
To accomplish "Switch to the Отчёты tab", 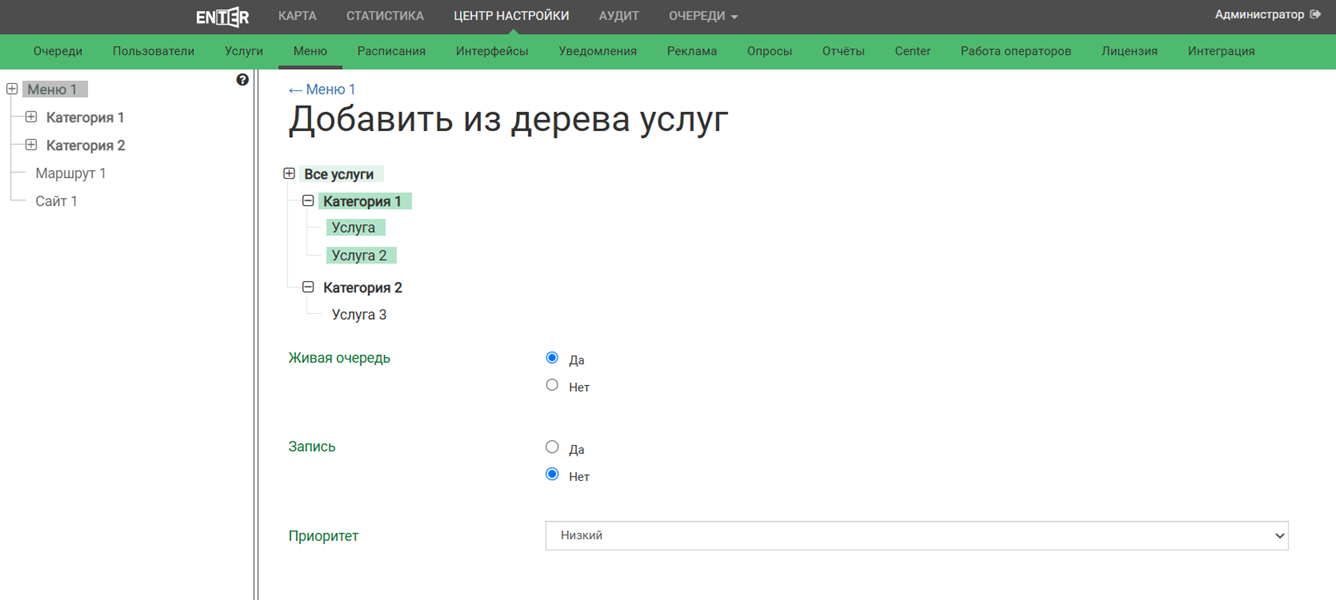I will coord(843,51).
